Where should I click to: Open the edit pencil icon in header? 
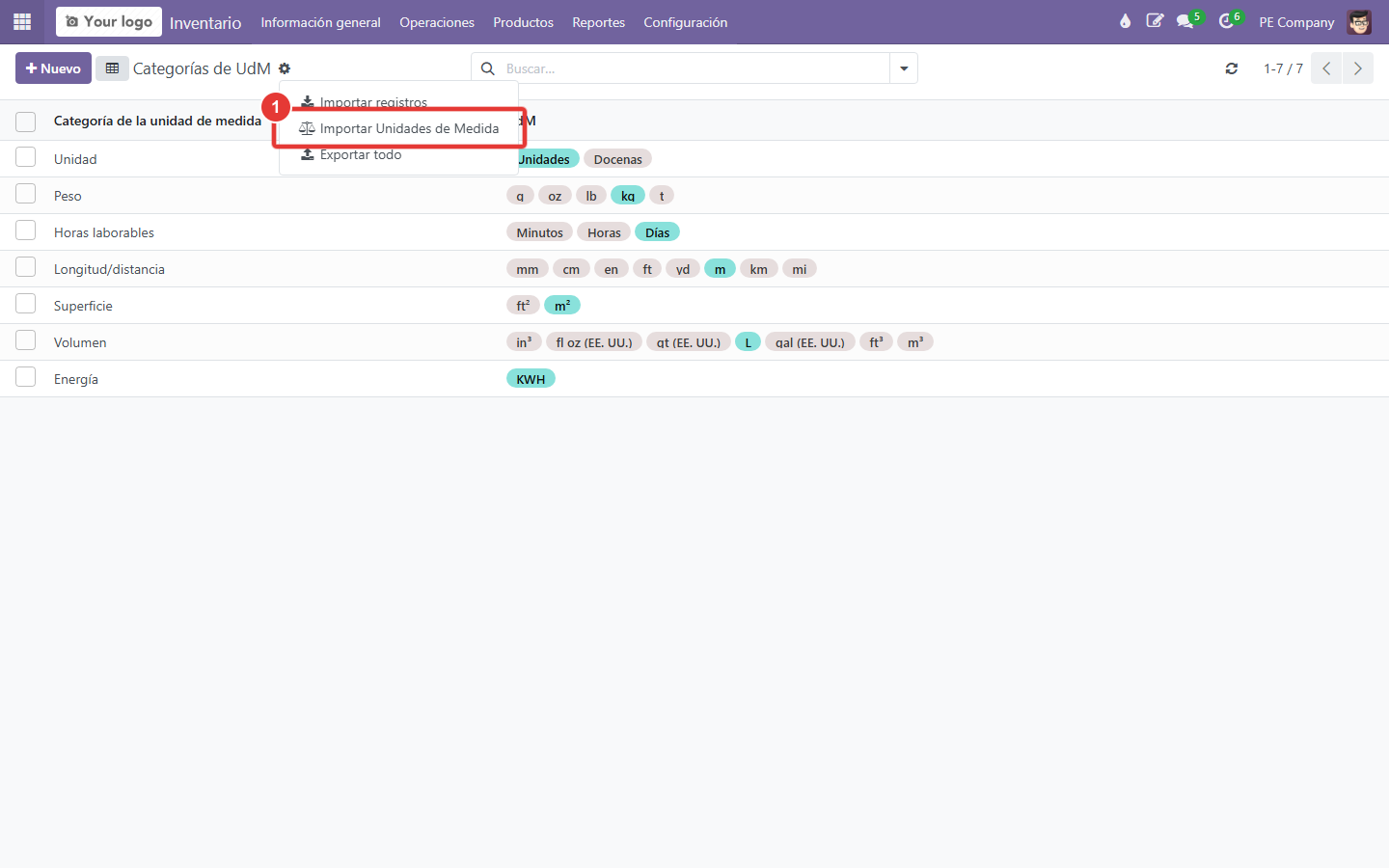[1155, 21]
